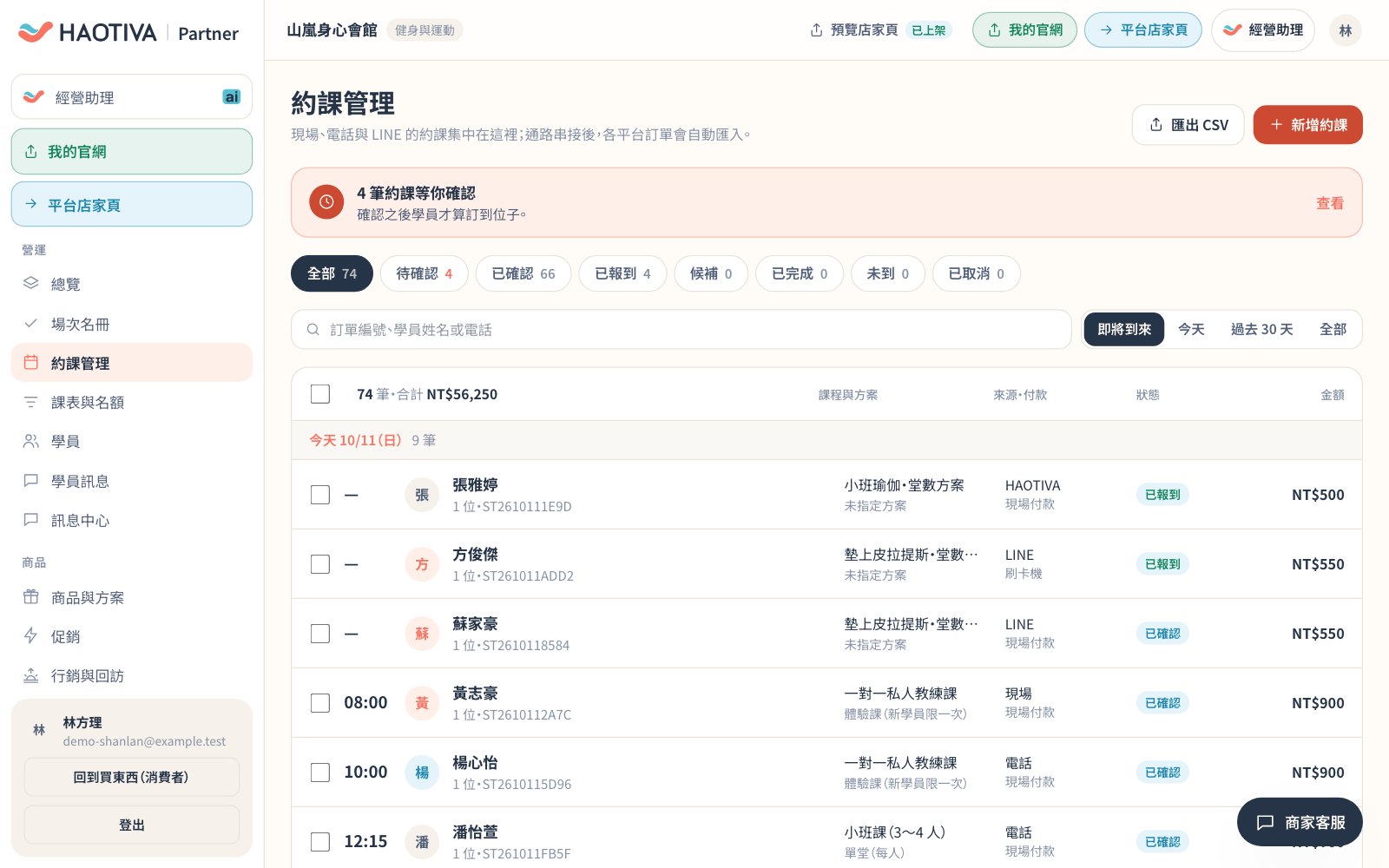Click 查看 in the pending confirmation banner

tap(1330, 203)
